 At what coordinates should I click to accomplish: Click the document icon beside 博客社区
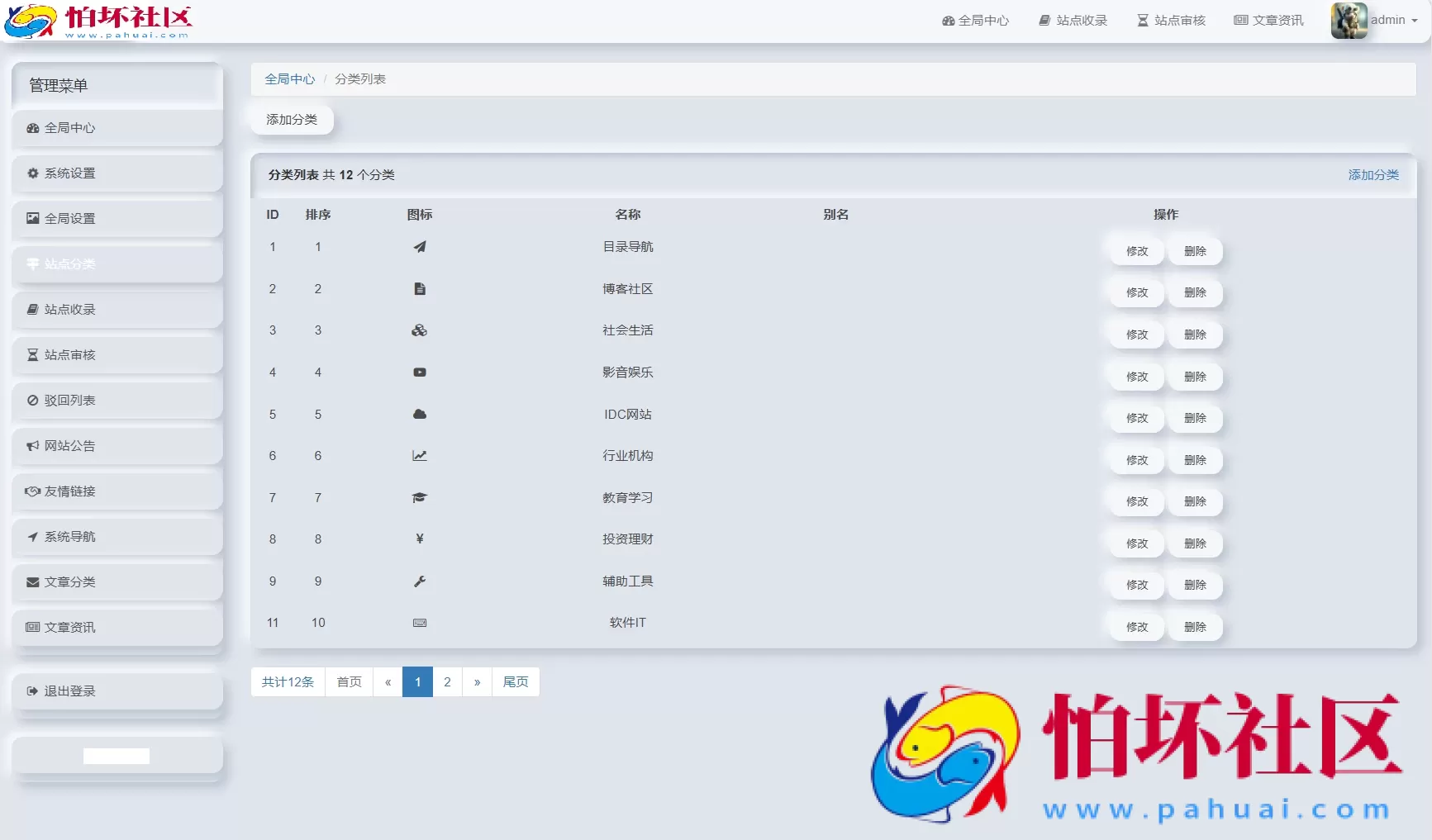coord(420,288)
